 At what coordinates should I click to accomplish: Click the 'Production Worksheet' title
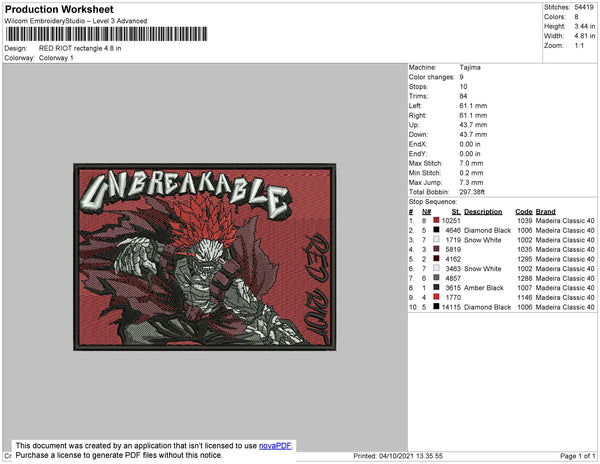pyautogui.click(x=59, y=10)
